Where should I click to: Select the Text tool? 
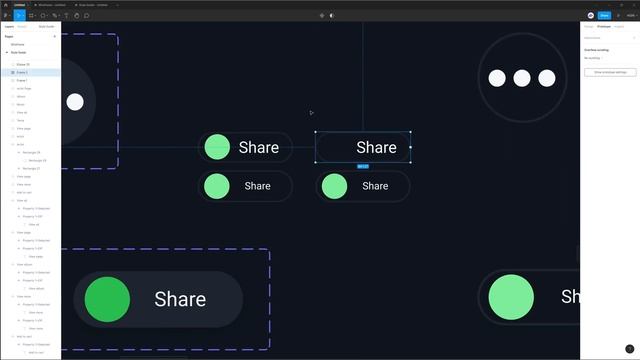click(66, 16)
